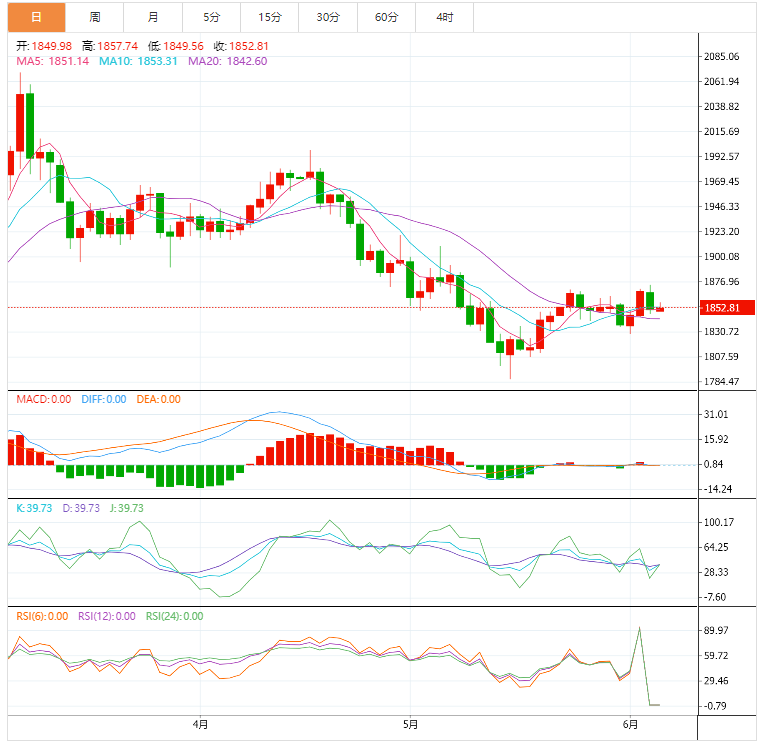Image resolution: width=767 pixels, height=752 pixels.
Task: Click the 28.33 KDJ axis value
Action: (x=716, y=572)
